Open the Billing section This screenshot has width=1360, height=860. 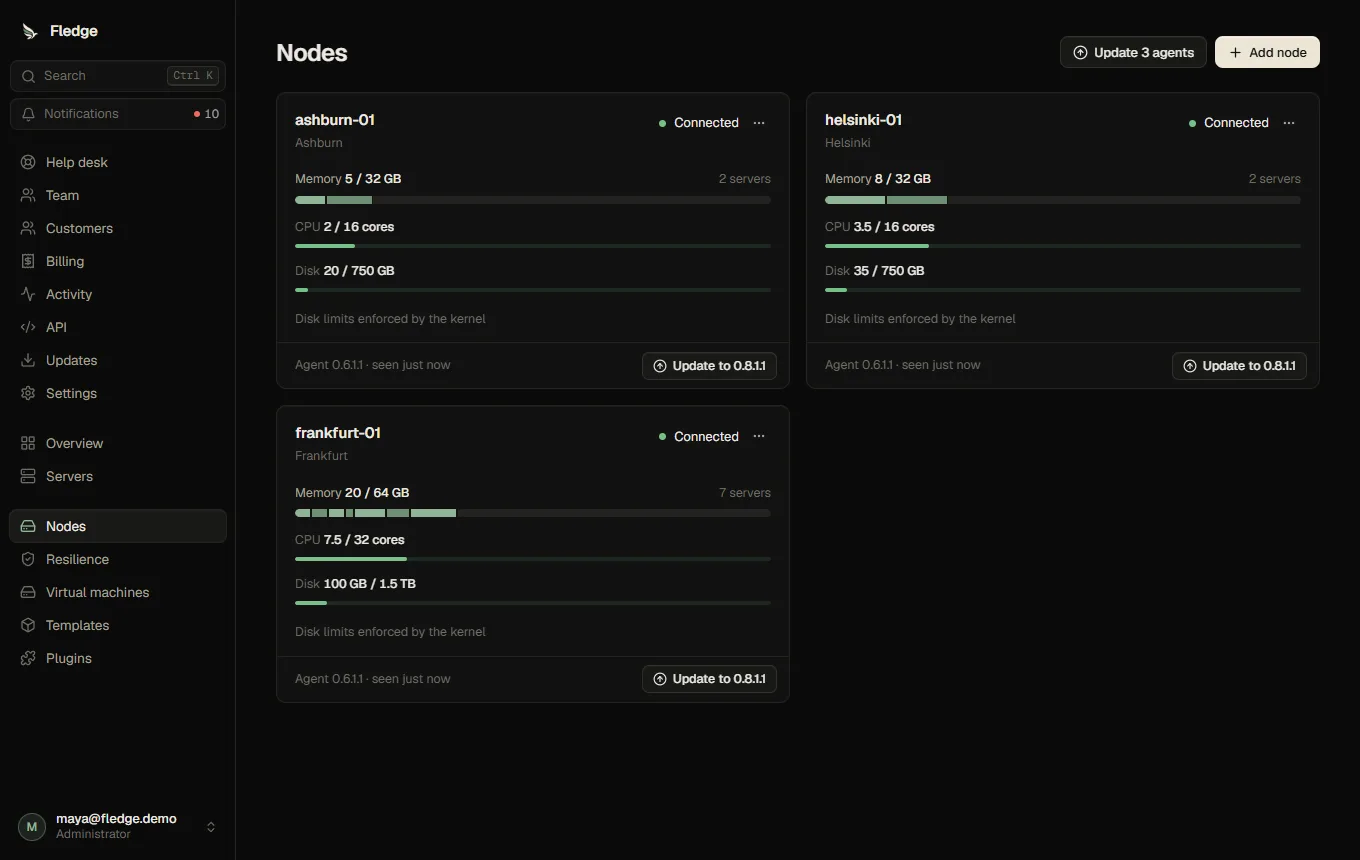click(x=118, y=261)
